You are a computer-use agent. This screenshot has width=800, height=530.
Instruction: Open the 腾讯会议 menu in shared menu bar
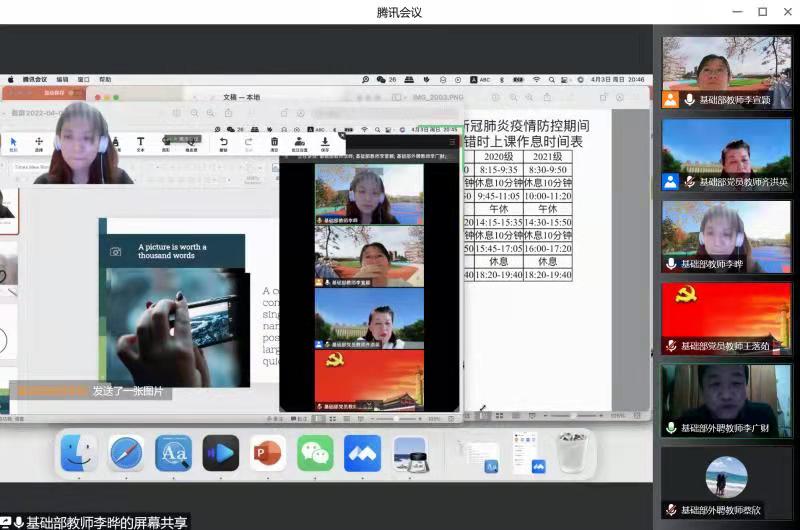35,80
